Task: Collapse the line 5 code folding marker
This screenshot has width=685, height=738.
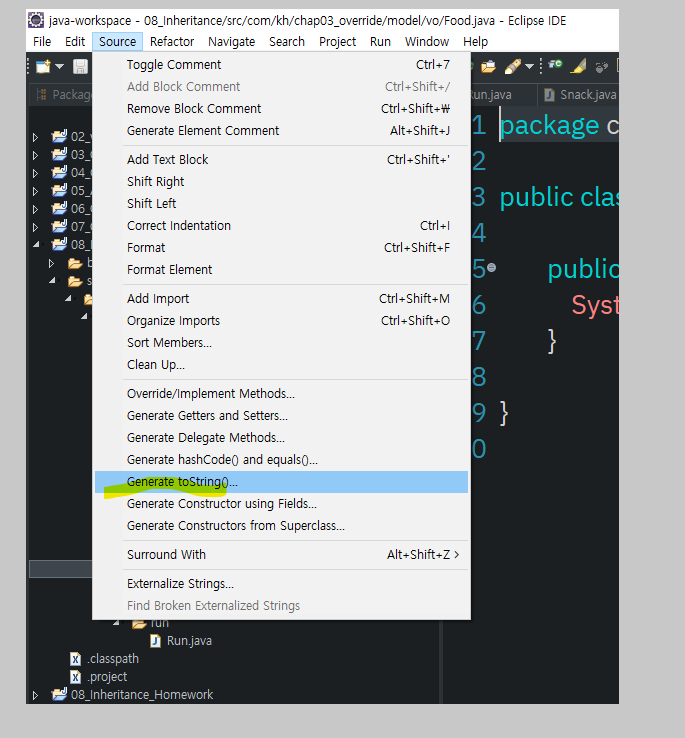Action: (x=492, y=267)
